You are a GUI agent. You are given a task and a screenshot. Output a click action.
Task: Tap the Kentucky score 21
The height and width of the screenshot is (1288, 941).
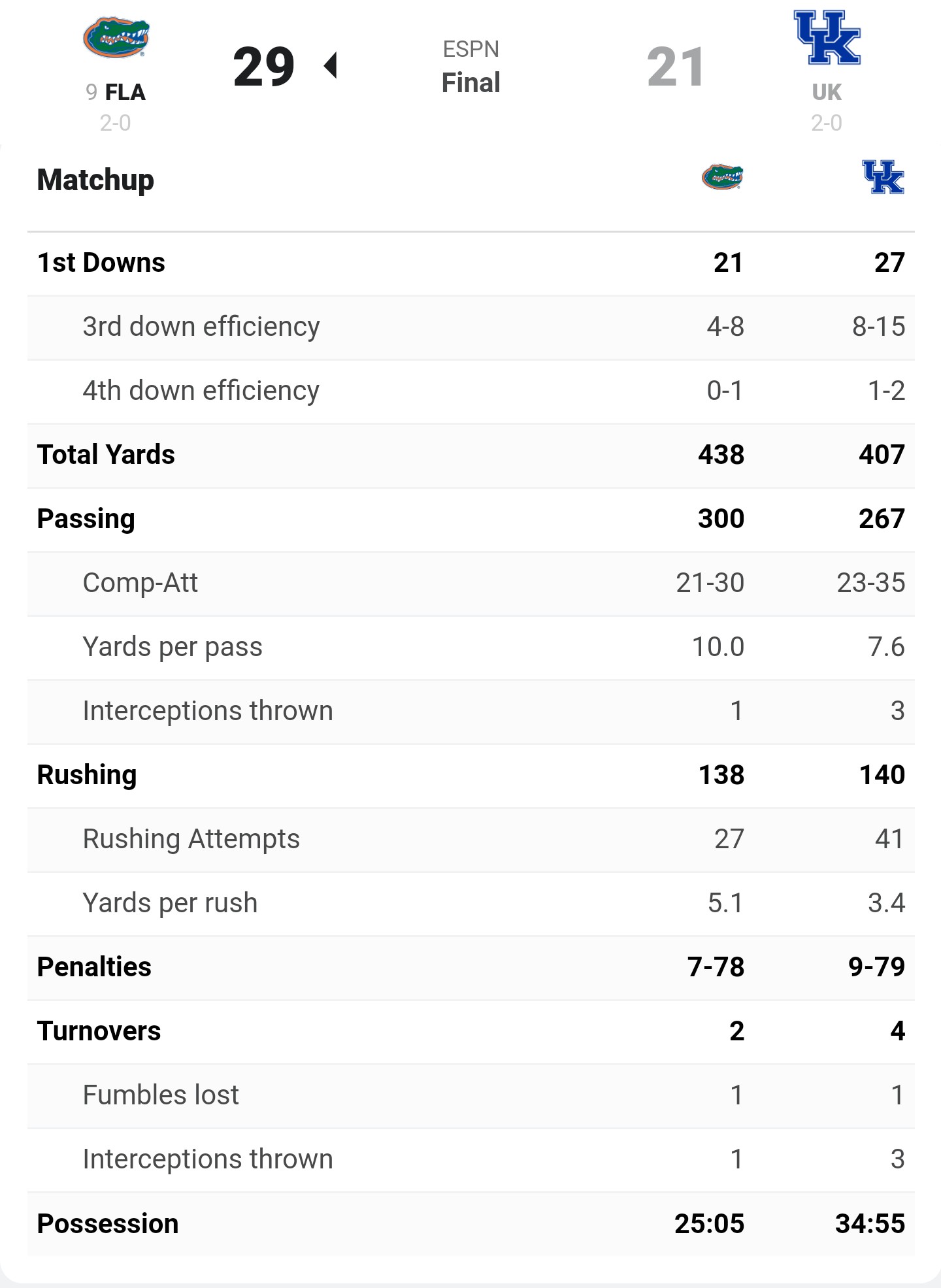pos(676,67)
